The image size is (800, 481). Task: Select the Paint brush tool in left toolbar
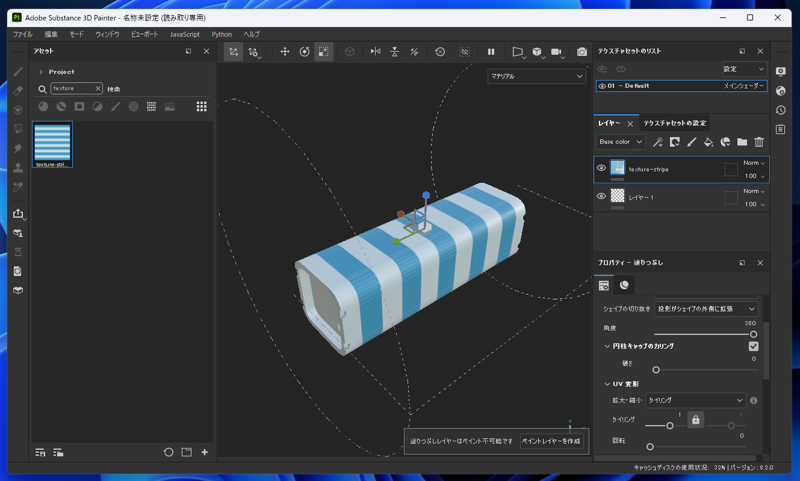tap(18, 71)
